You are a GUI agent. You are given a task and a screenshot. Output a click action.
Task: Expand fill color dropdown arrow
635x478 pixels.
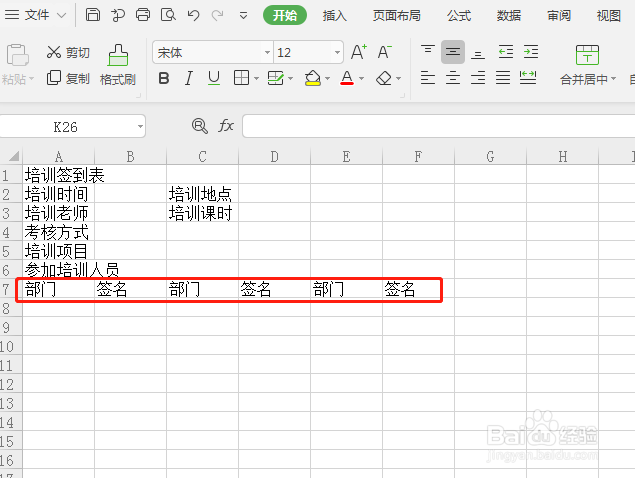click(327, 78)
